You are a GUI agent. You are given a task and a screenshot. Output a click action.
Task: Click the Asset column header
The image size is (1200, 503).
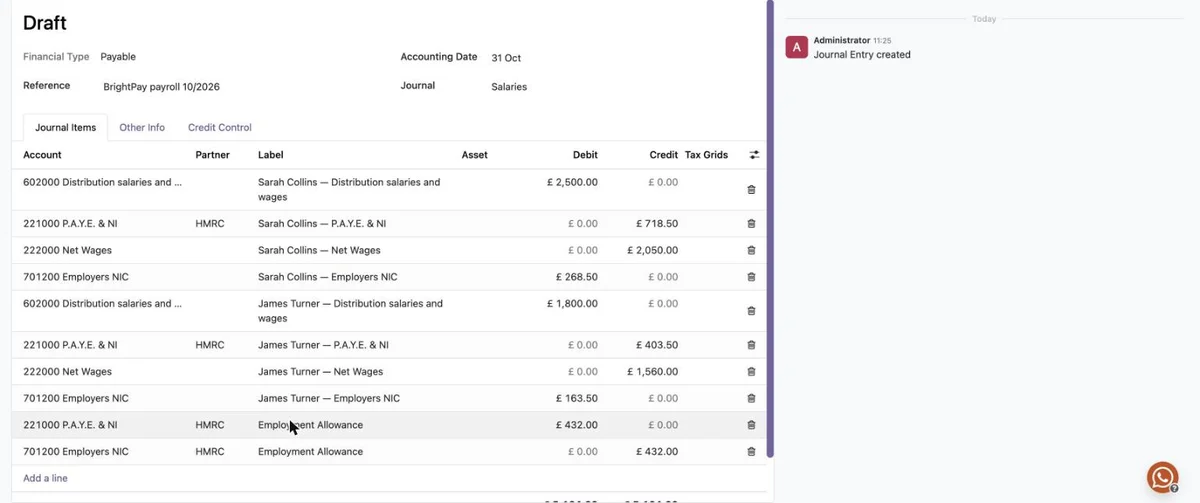pyautogui.click(x=474, y=155)
